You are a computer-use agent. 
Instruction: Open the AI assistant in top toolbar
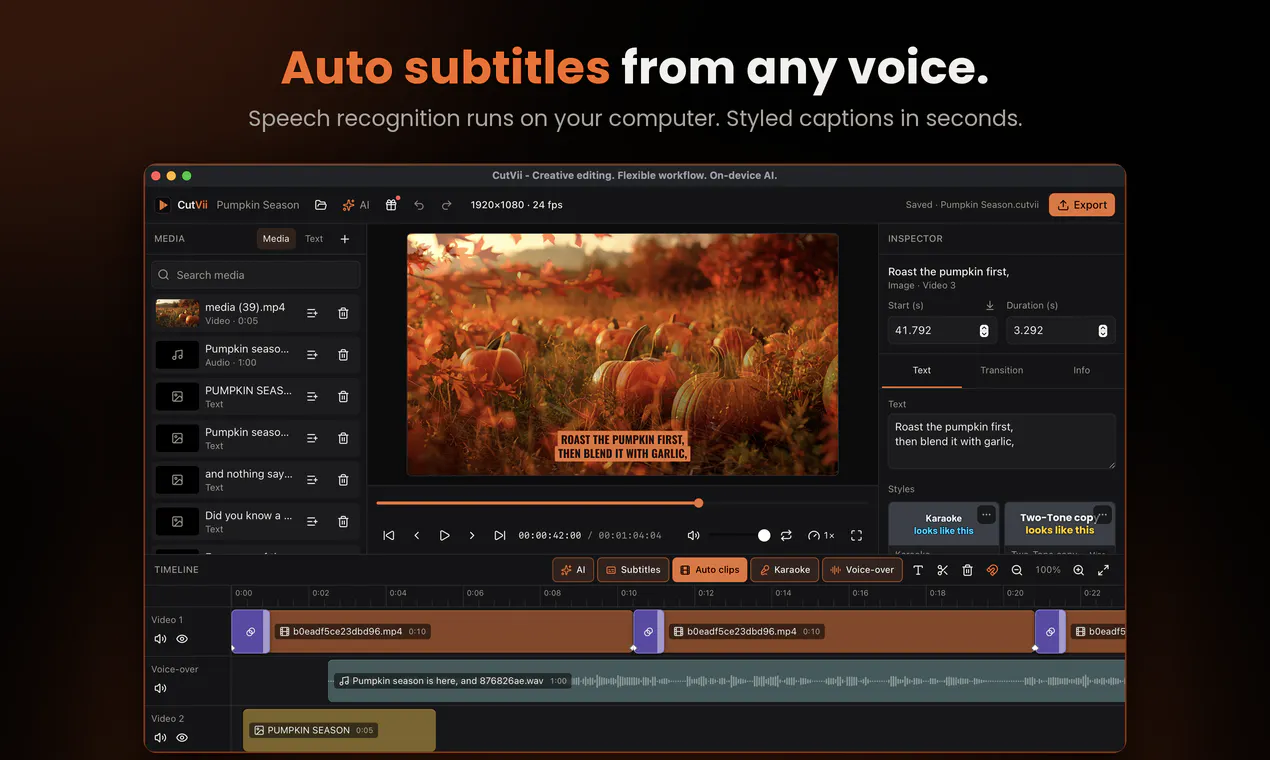356,205
